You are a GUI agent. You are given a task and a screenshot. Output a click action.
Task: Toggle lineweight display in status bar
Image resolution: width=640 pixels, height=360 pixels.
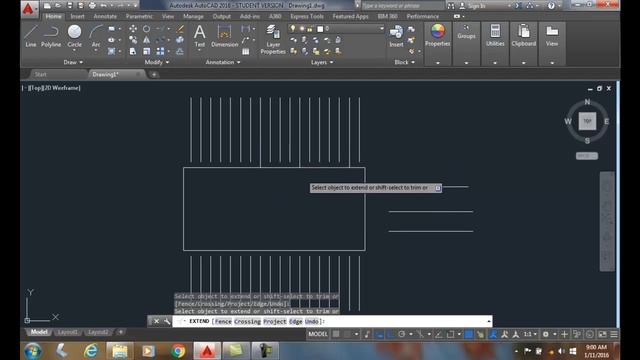(469, 334)
